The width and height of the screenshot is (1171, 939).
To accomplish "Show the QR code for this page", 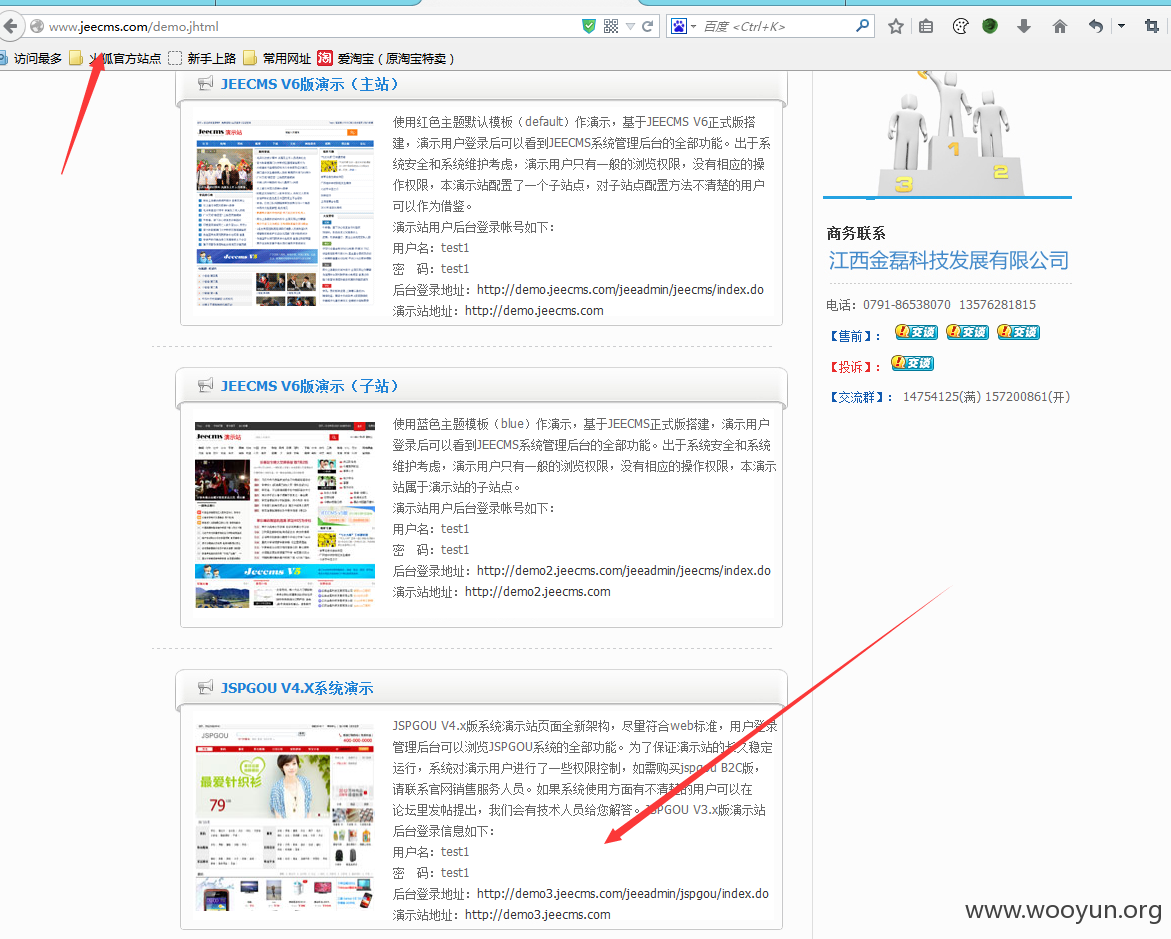I will point(611,27).
